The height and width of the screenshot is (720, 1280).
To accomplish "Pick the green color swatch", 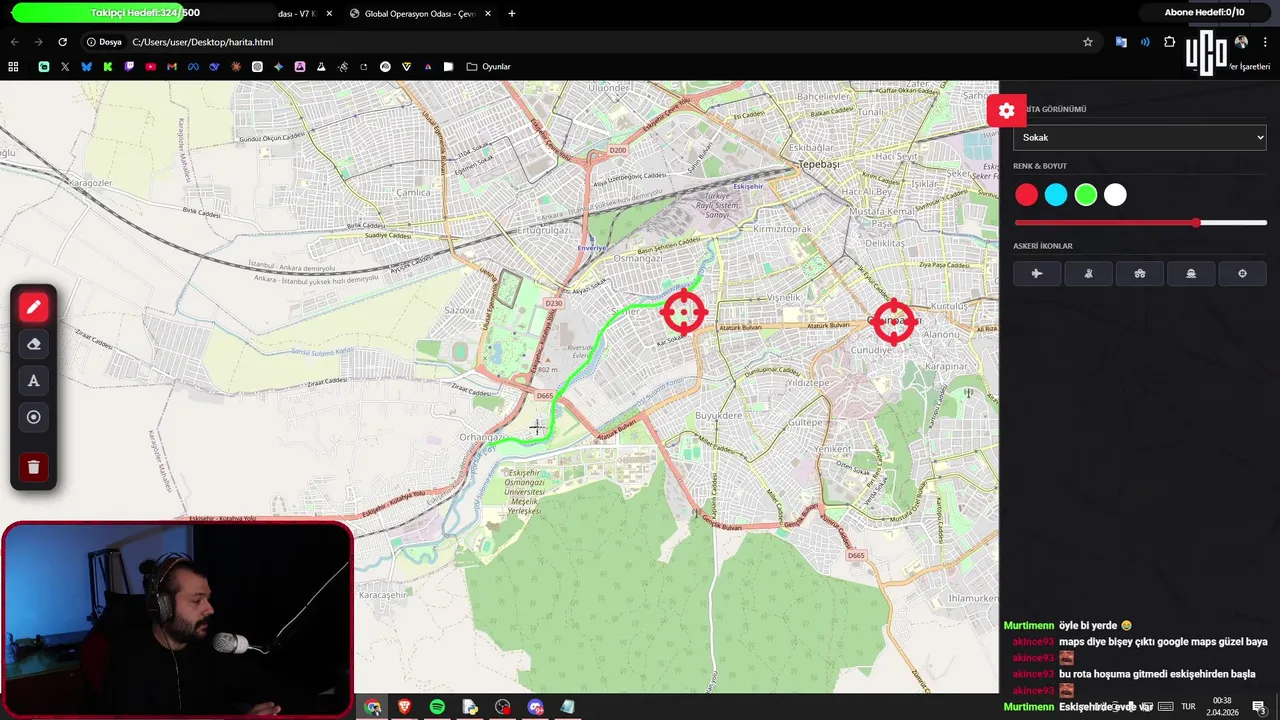I will tap(1086, 195).
